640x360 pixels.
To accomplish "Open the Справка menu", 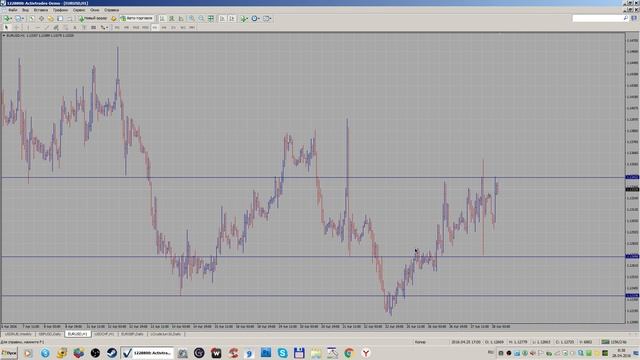I will pos(111,10).
